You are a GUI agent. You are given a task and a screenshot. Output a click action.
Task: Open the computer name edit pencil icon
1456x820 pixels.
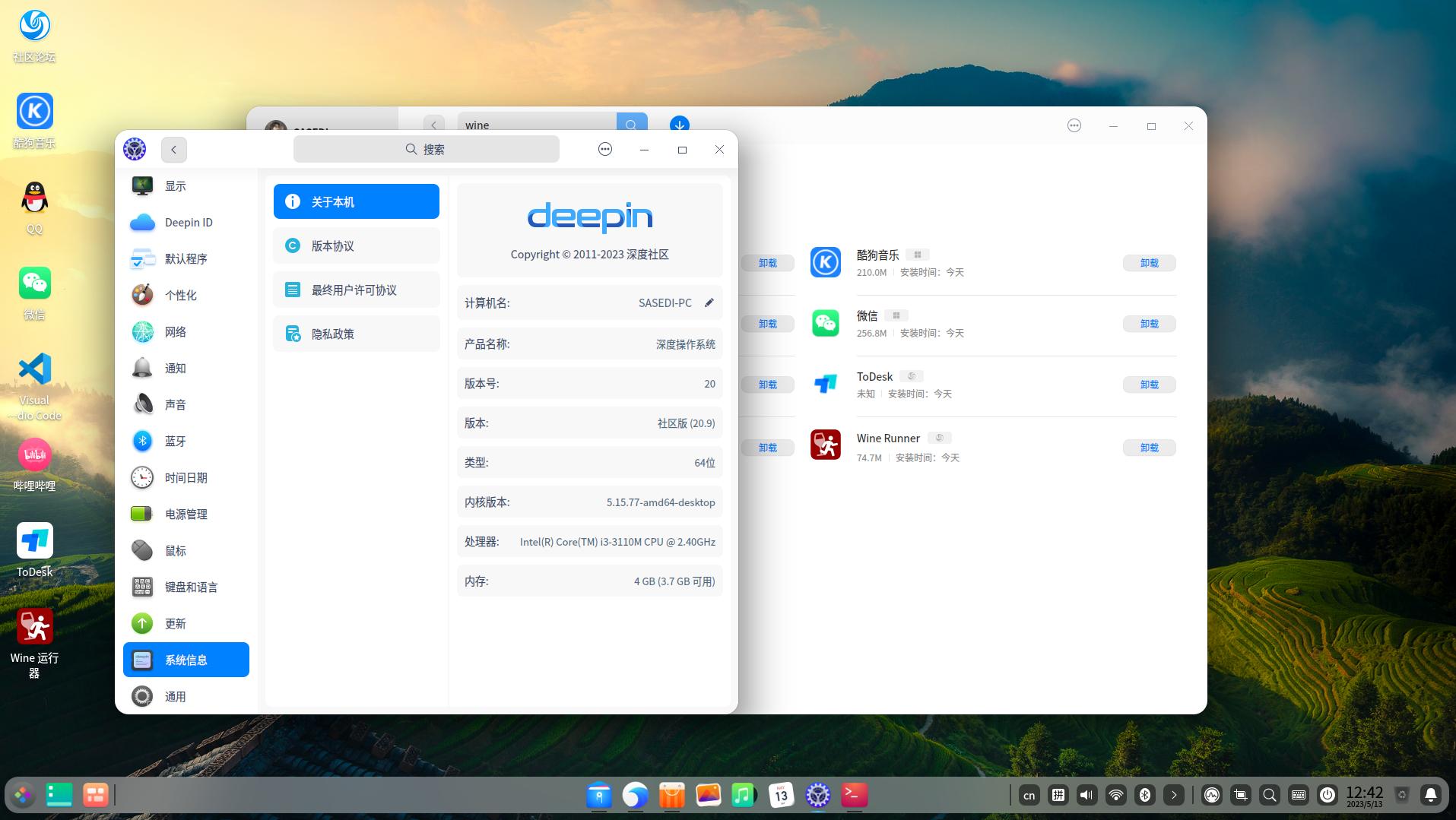click(709, 302)
